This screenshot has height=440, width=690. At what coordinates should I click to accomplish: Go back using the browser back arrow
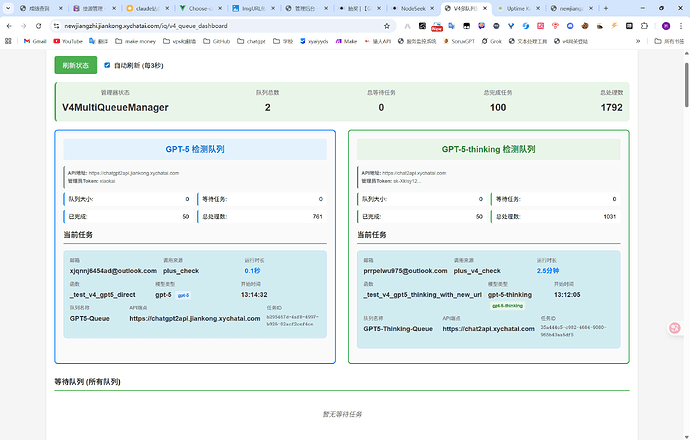point(8,25)
